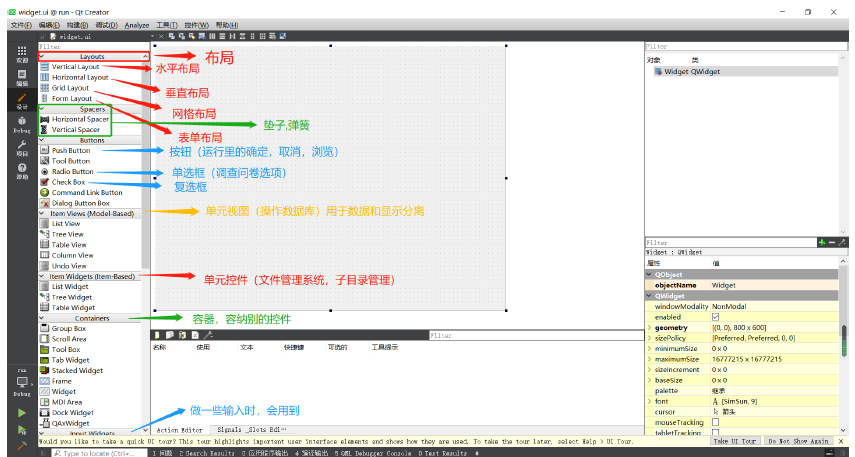The width and height of the screenshot is (855, 457).
Task: Toggle the tabletTracking checkbox
Action: pyautogui.click(x=715, y=432)
